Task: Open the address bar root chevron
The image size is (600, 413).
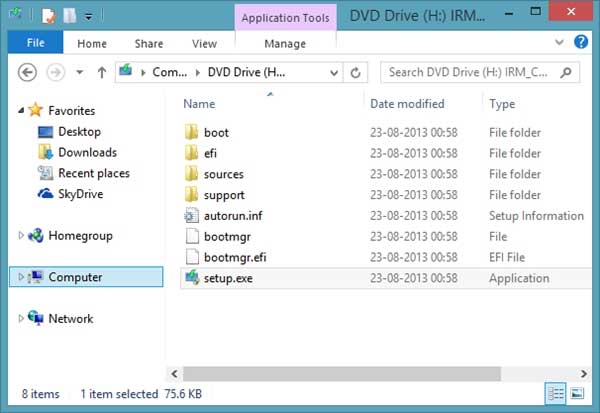Action: (x=143, y=72)
